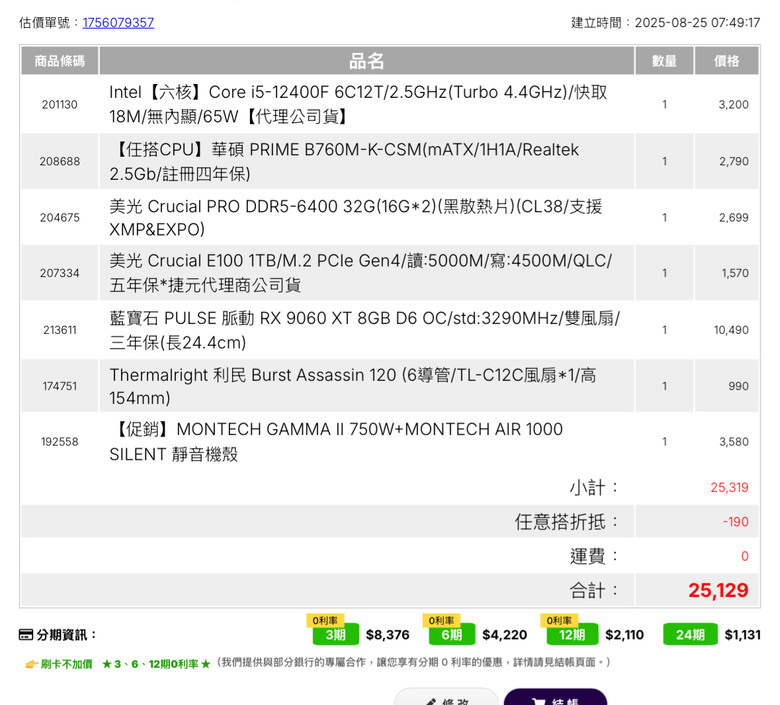Screen dimensions: 780x705
Task: Click the price 3,200
Action: pos(733,104)
